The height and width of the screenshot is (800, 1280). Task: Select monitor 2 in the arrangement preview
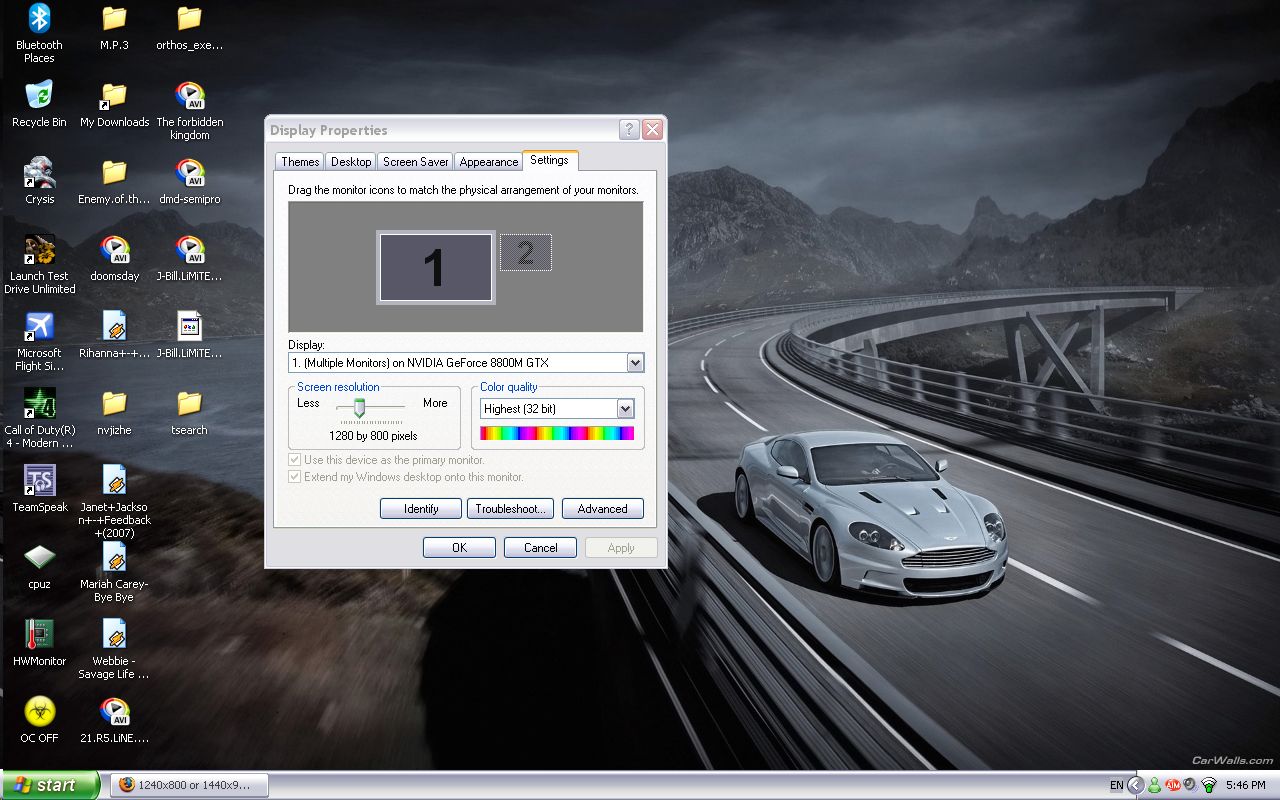[526, 252]
